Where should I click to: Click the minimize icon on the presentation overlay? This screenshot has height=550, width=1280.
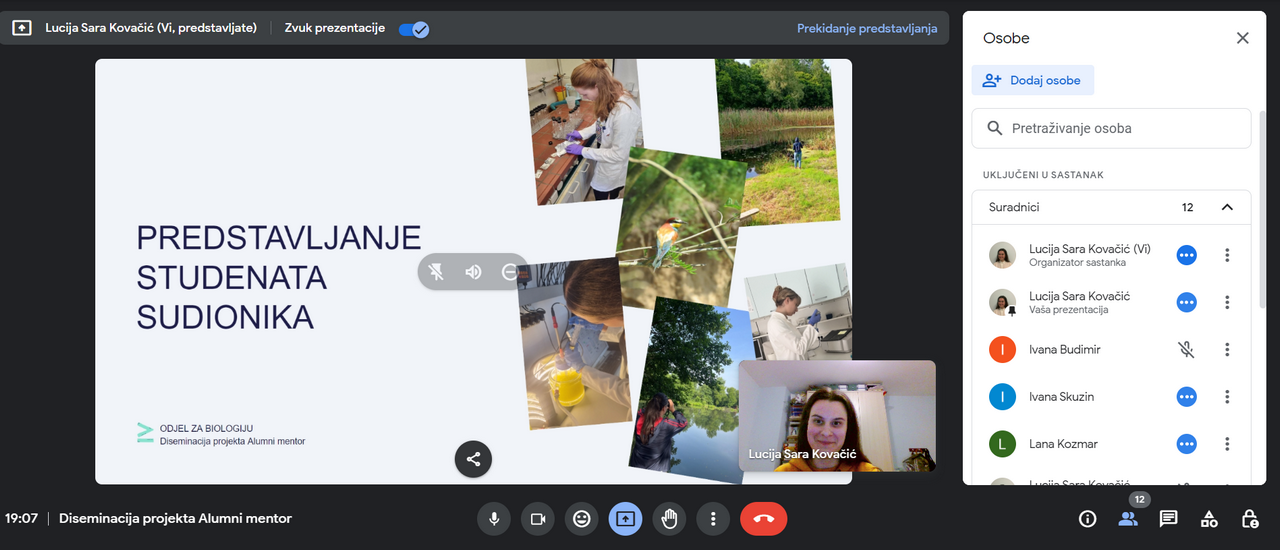coord(510,272)
